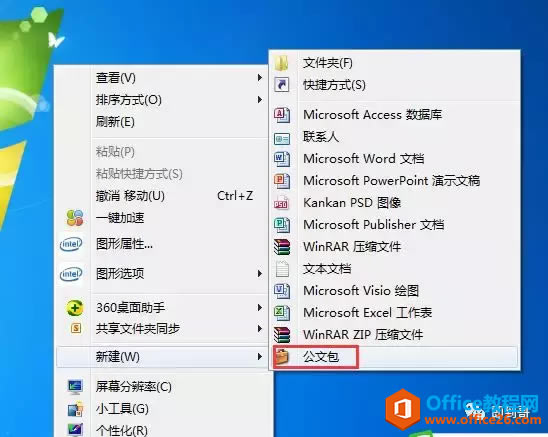Click the 360桌面助手 green plus icon

pos(75,308)
